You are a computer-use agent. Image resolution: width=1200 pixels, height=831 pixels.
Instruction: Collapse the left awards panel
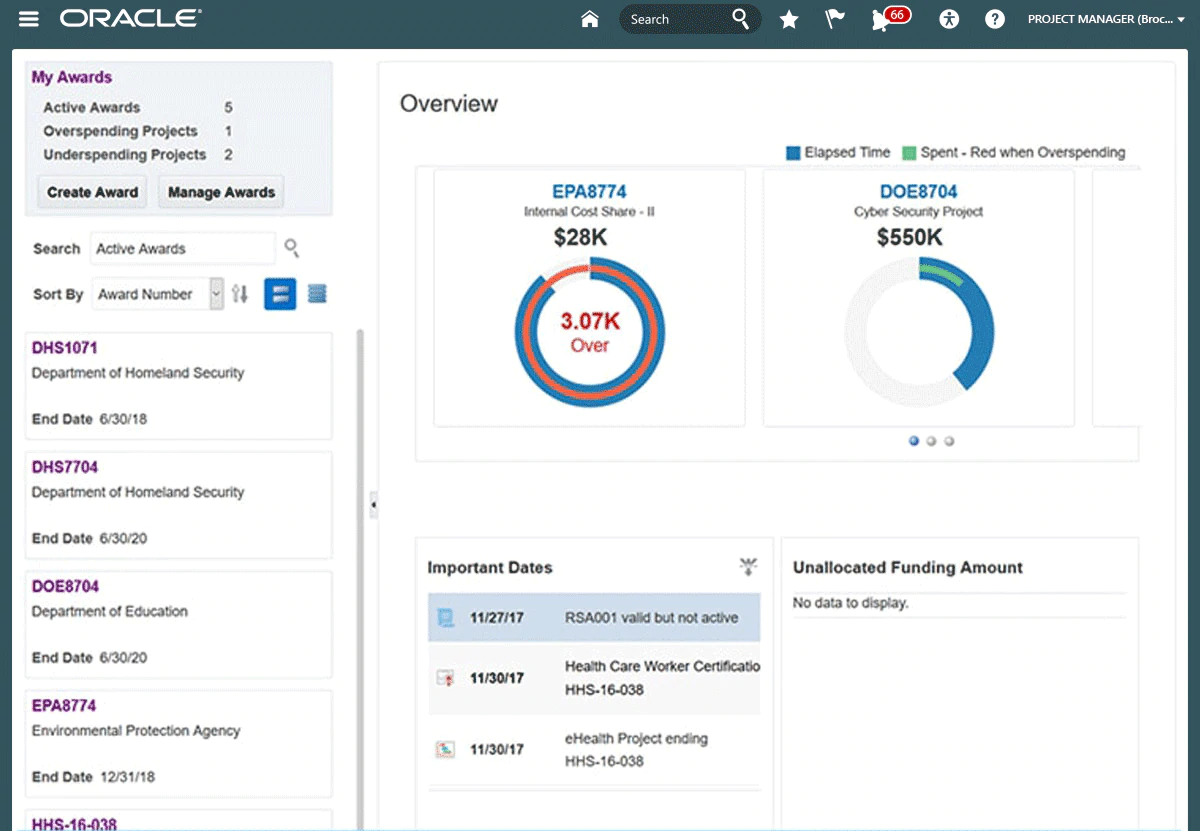pos(373,504)
